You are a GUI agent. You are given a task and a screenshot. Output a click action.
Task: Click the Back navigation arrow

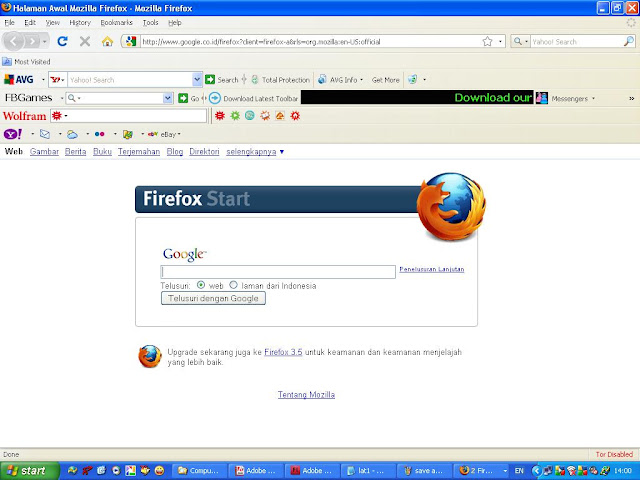(14, 41)
